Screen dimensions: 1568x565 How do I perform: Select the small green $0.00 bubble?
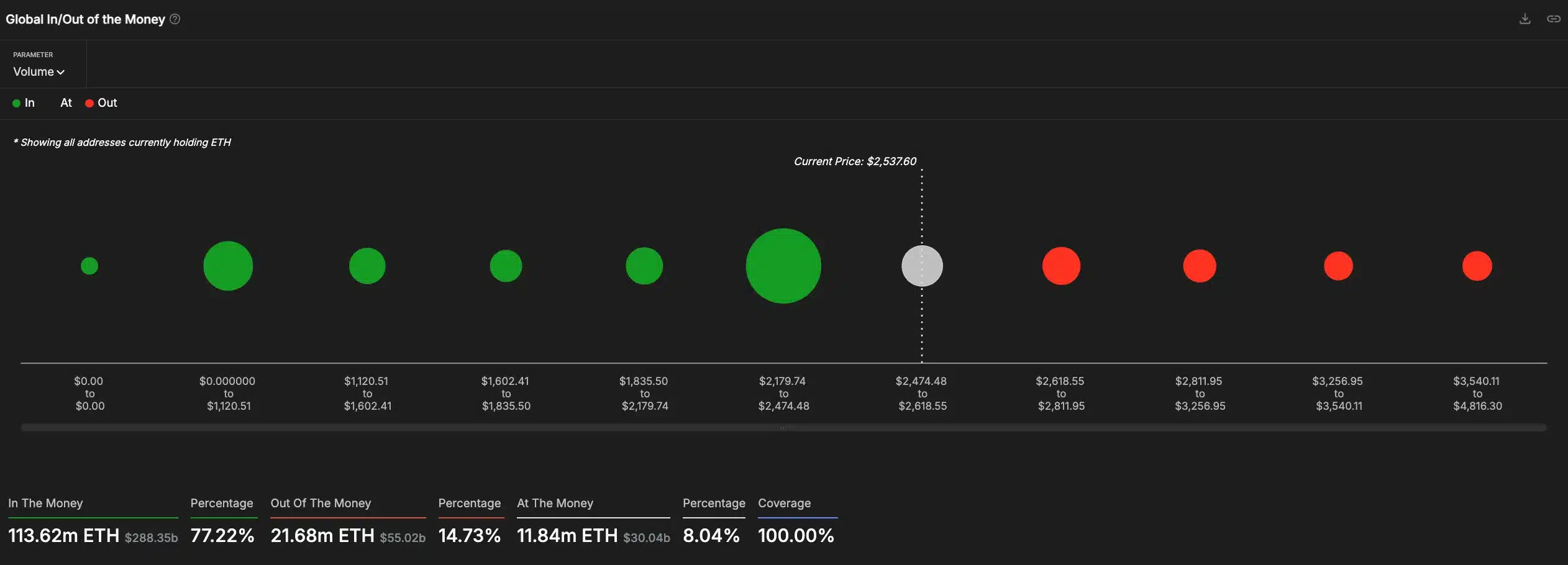click(x=89, y=266)
